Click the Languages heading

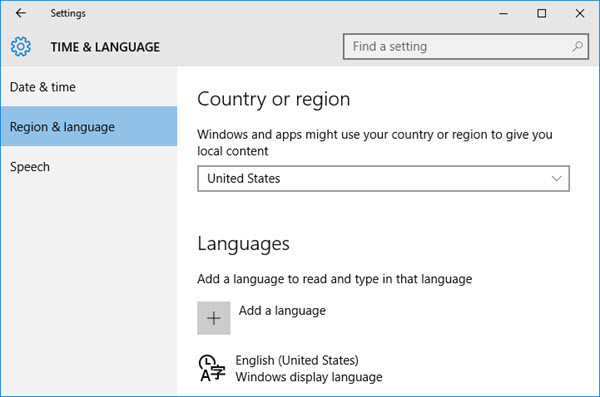pyautogui.click(x=243, y=244)
